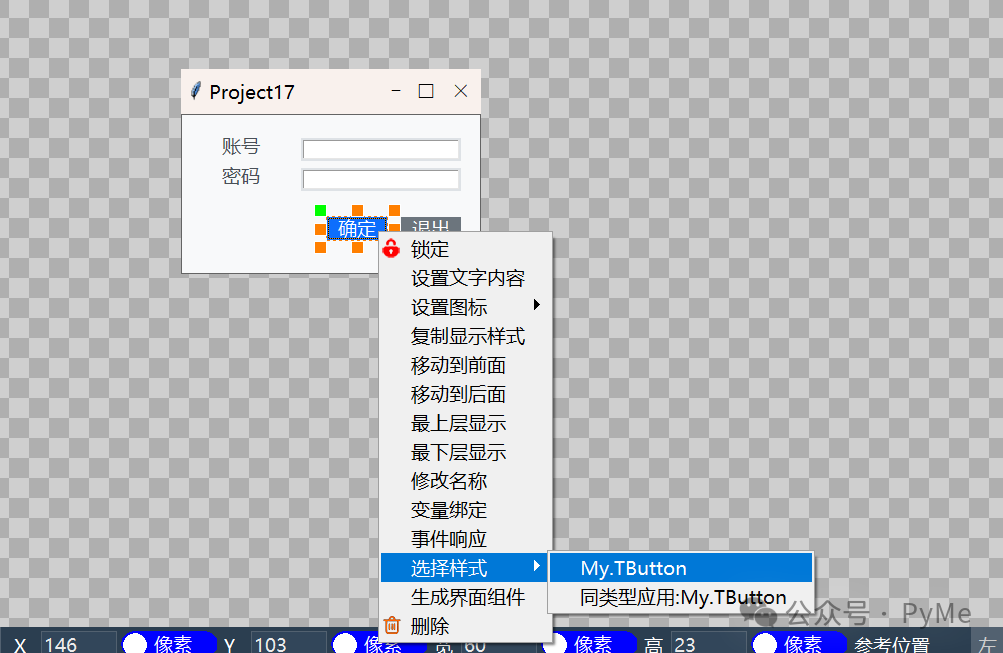Click the 账号 input field
Screen dimensions: 1003x653
[380, 149]
